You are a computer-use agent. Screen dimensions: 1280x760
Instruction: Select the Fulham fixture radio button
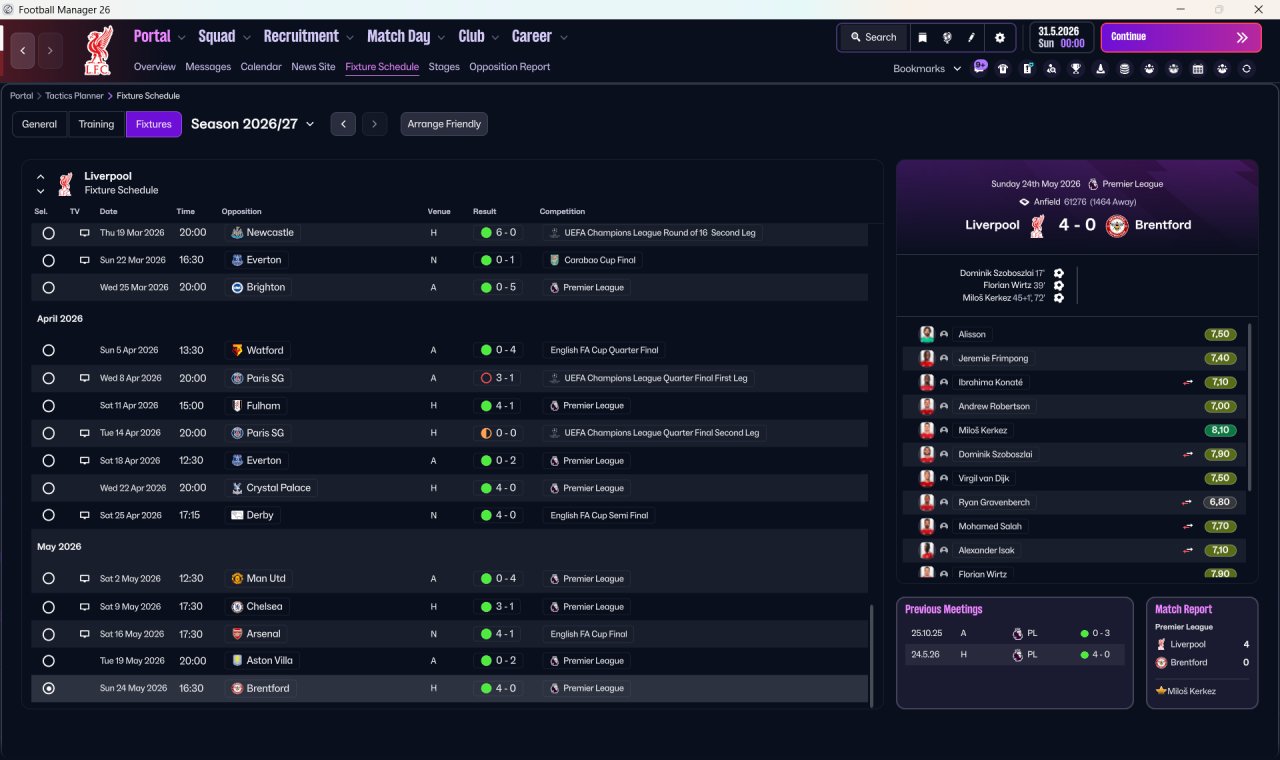point(48,406)
